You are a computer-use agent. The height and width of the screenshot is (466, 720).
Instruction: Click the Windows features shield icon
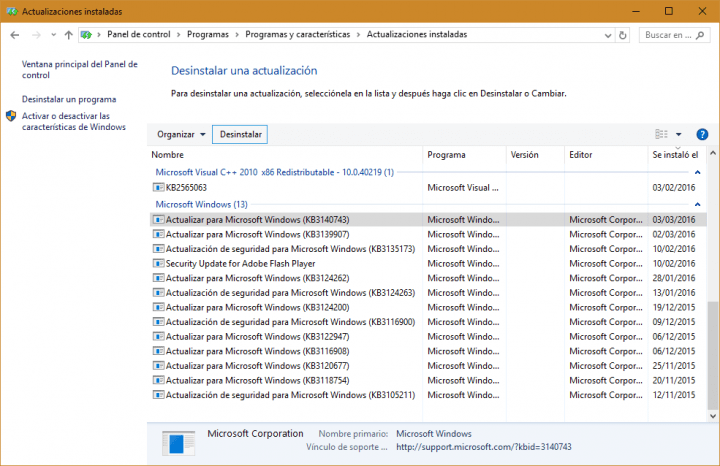coord(11,116)
